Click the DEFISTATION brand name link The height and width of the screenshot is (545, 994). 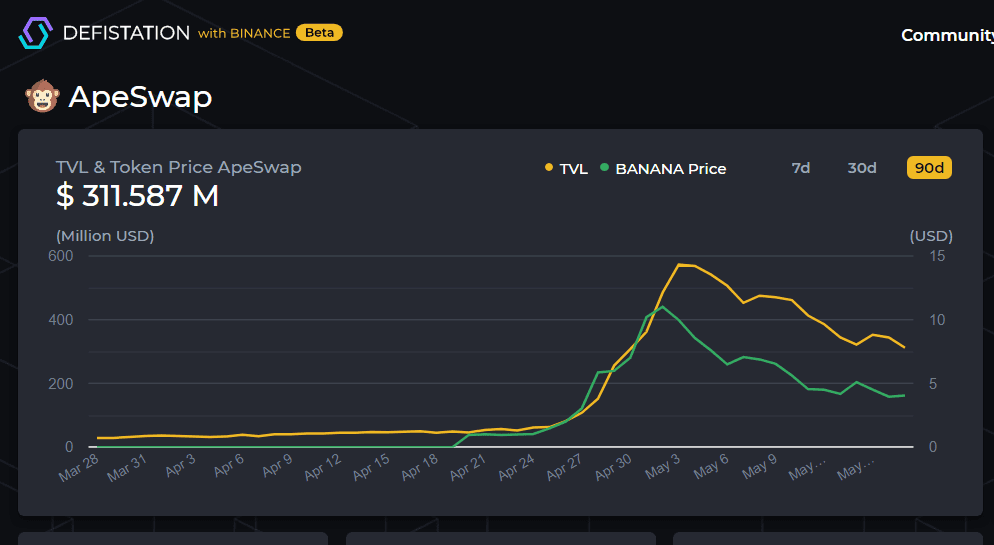[126, 33]
